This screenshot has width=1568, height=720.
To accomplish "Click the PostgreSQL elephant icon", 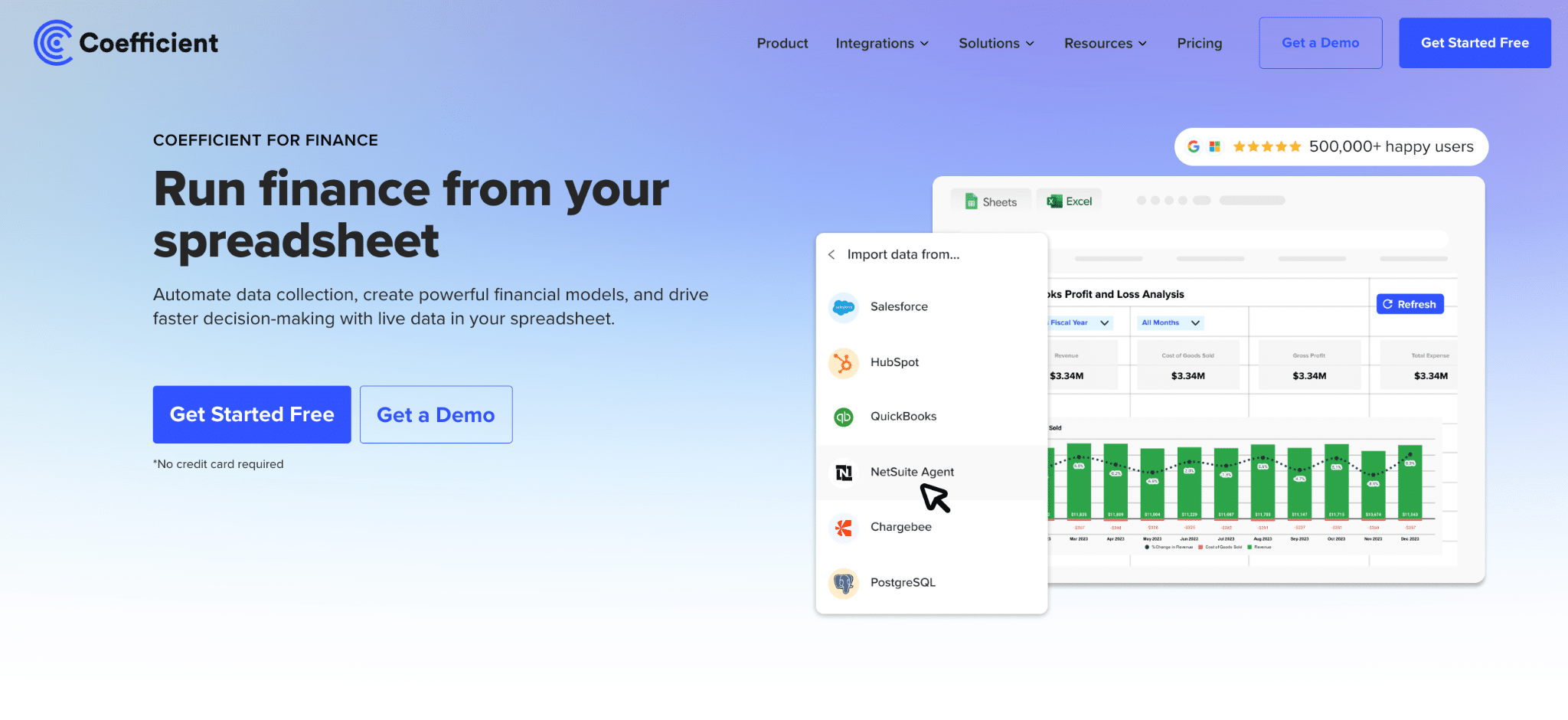I will [x=844, y=584].
